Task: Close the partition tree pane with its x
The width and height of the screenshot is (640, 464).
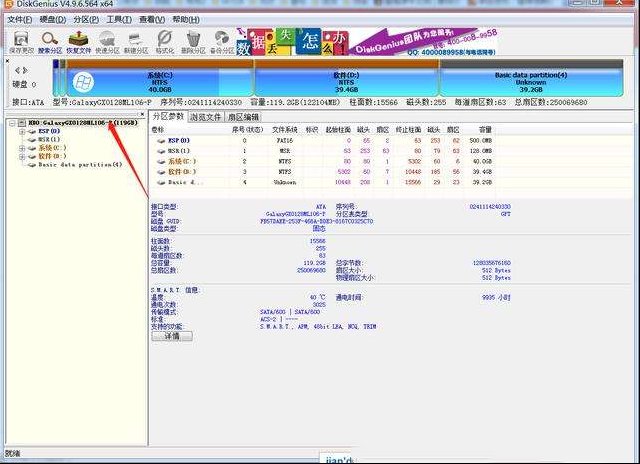Action: (x=142, y=114)
